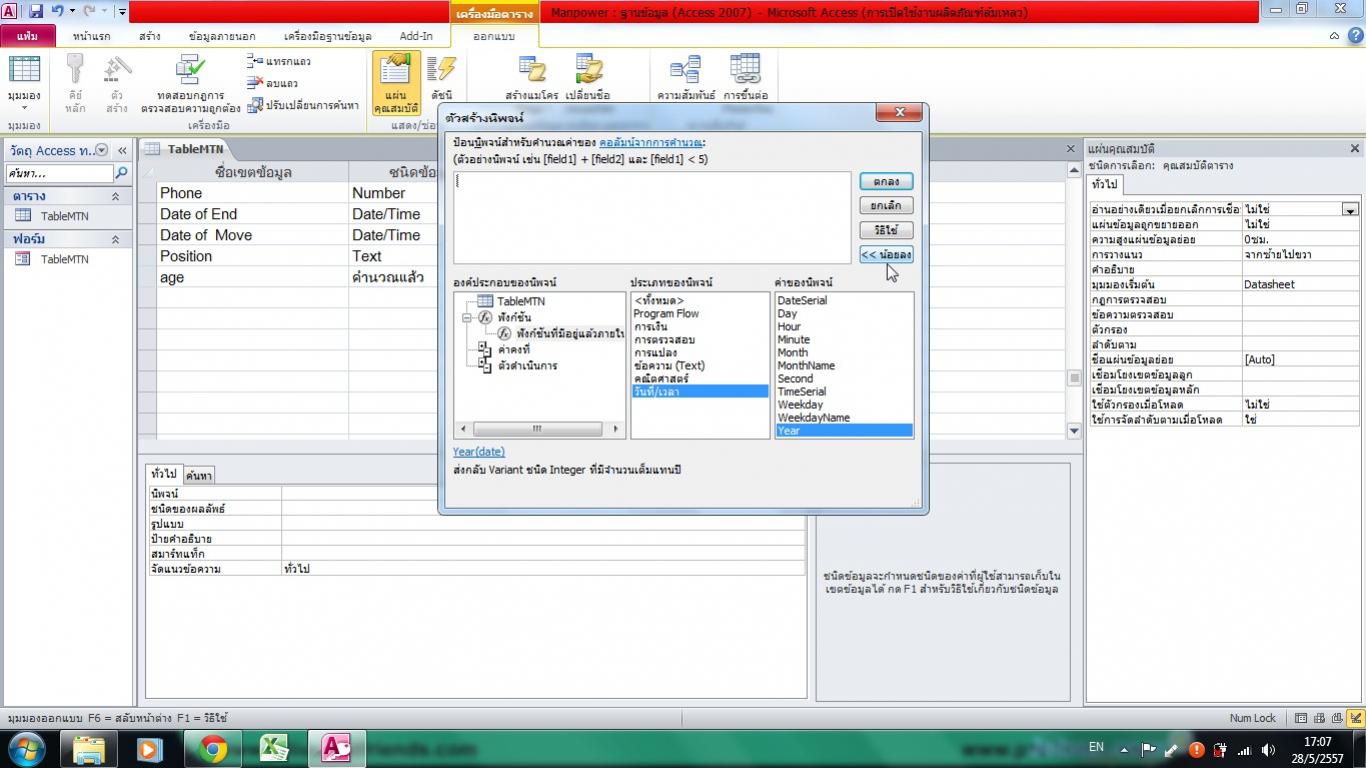1366x768 pixels.
Task: Click the Windows Start button
Action: [x=25, y=748]
